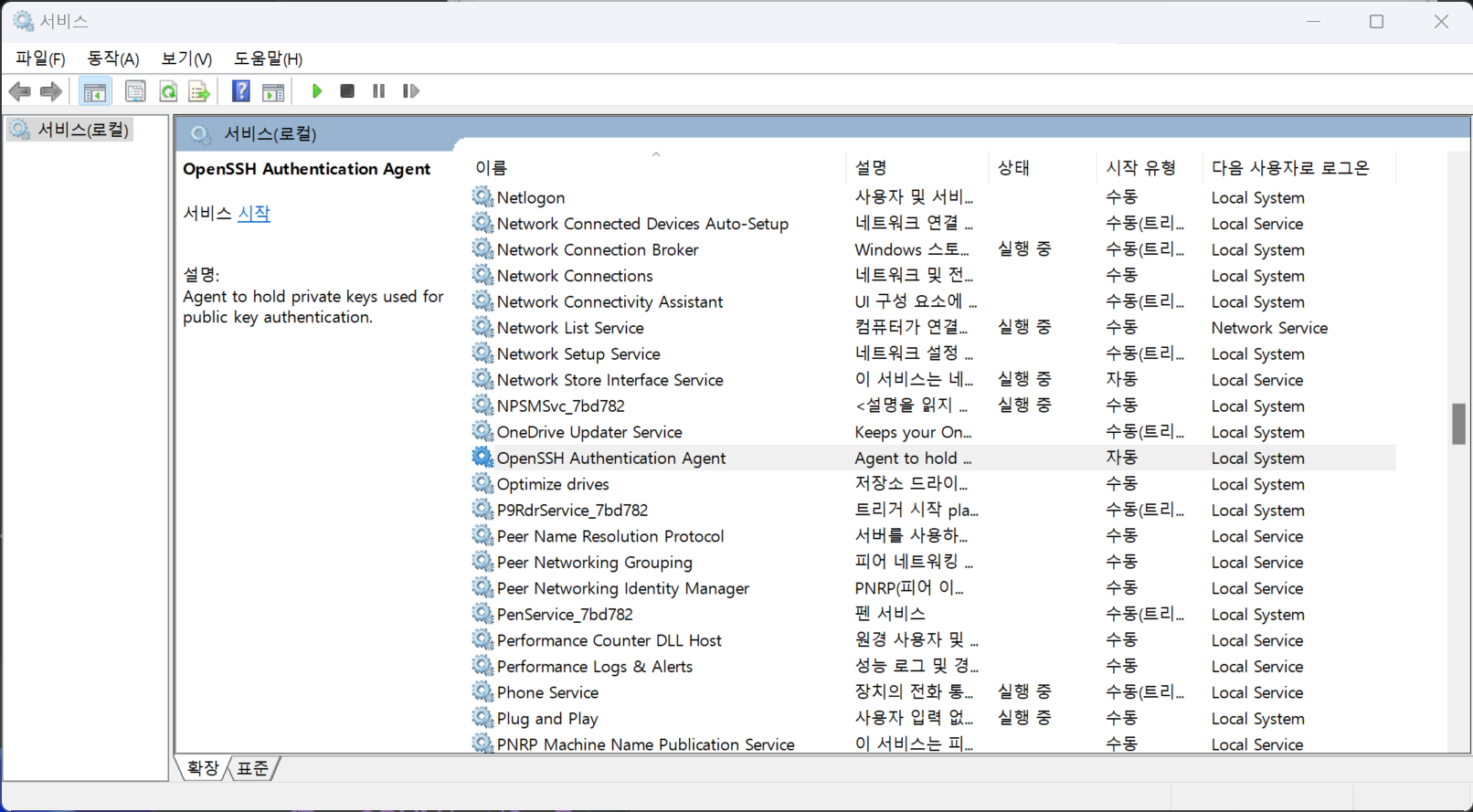The height and width of the screenshot is (812, 1473).
Task: Sort by the 다음 사용자로 로그온 column header
Action: click(1298, 167)
